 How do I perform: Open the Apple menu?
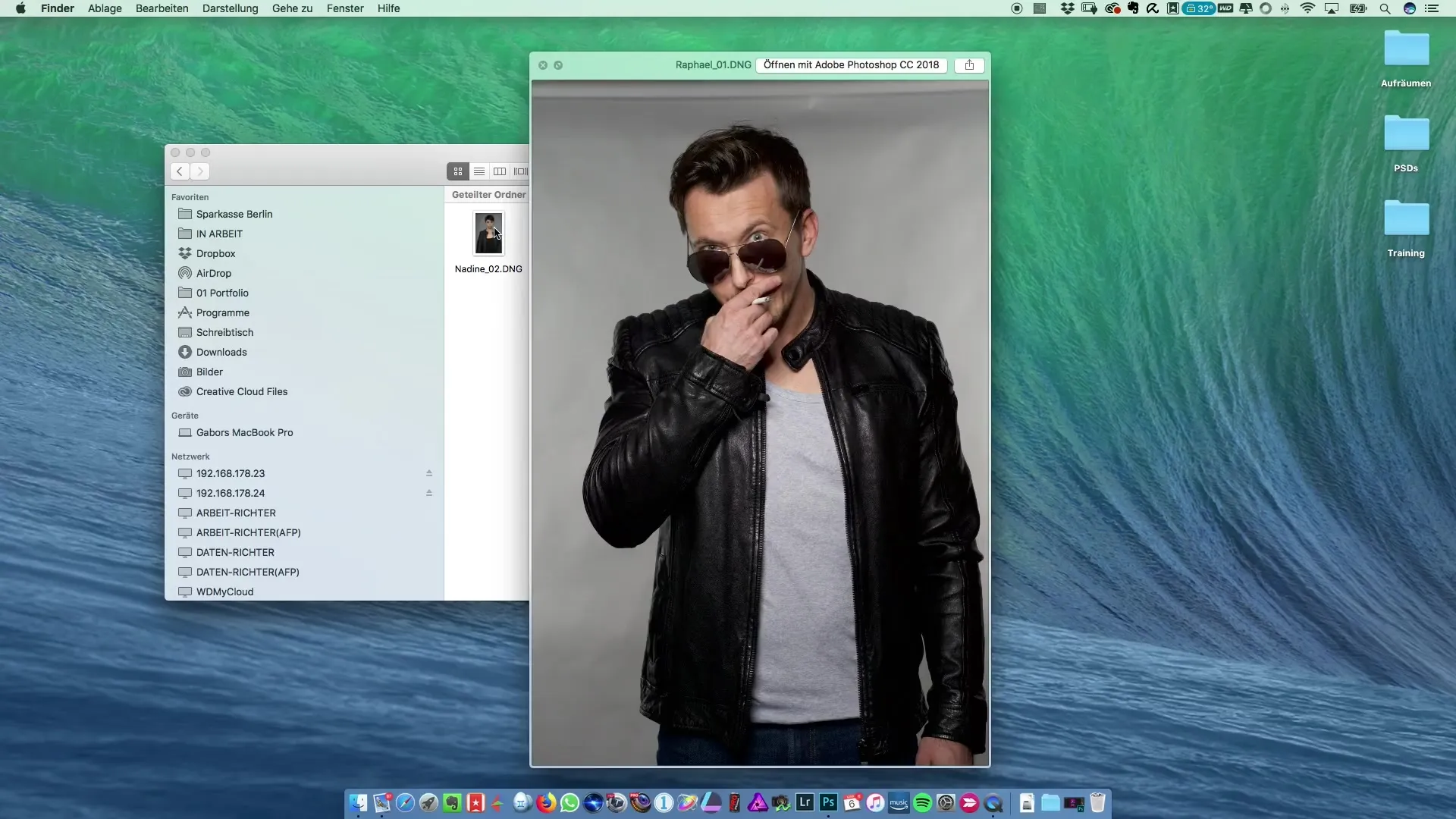pos(20,8)
